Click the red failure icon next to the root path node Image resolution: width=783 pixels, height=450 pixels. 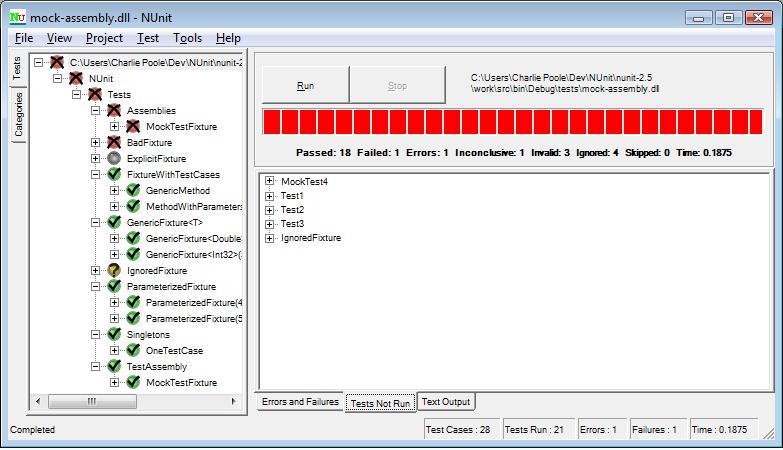(x=57, y=62)
